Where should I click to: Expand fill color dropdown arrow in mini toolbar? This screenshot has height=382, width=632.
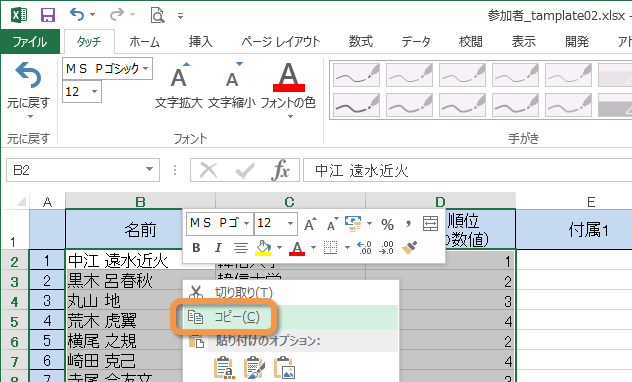279,248
